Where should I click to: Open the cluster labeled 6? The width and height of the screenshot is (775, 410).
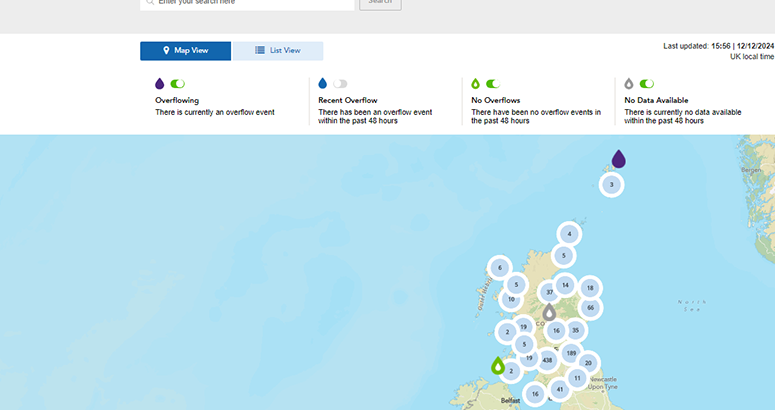click(499, 267)
